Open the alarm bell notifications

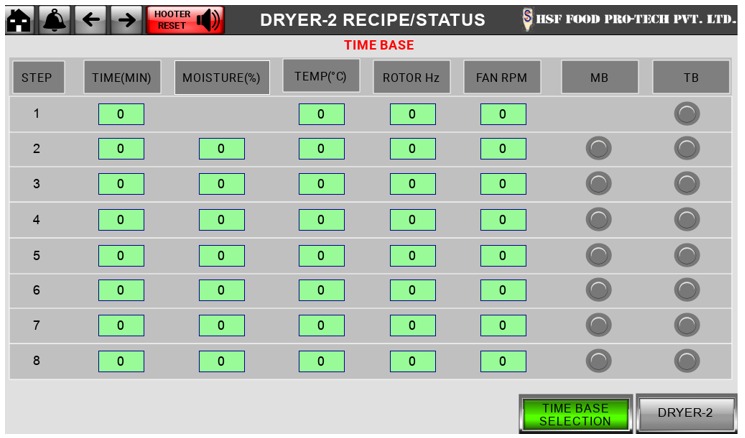[x=54, y=19]
